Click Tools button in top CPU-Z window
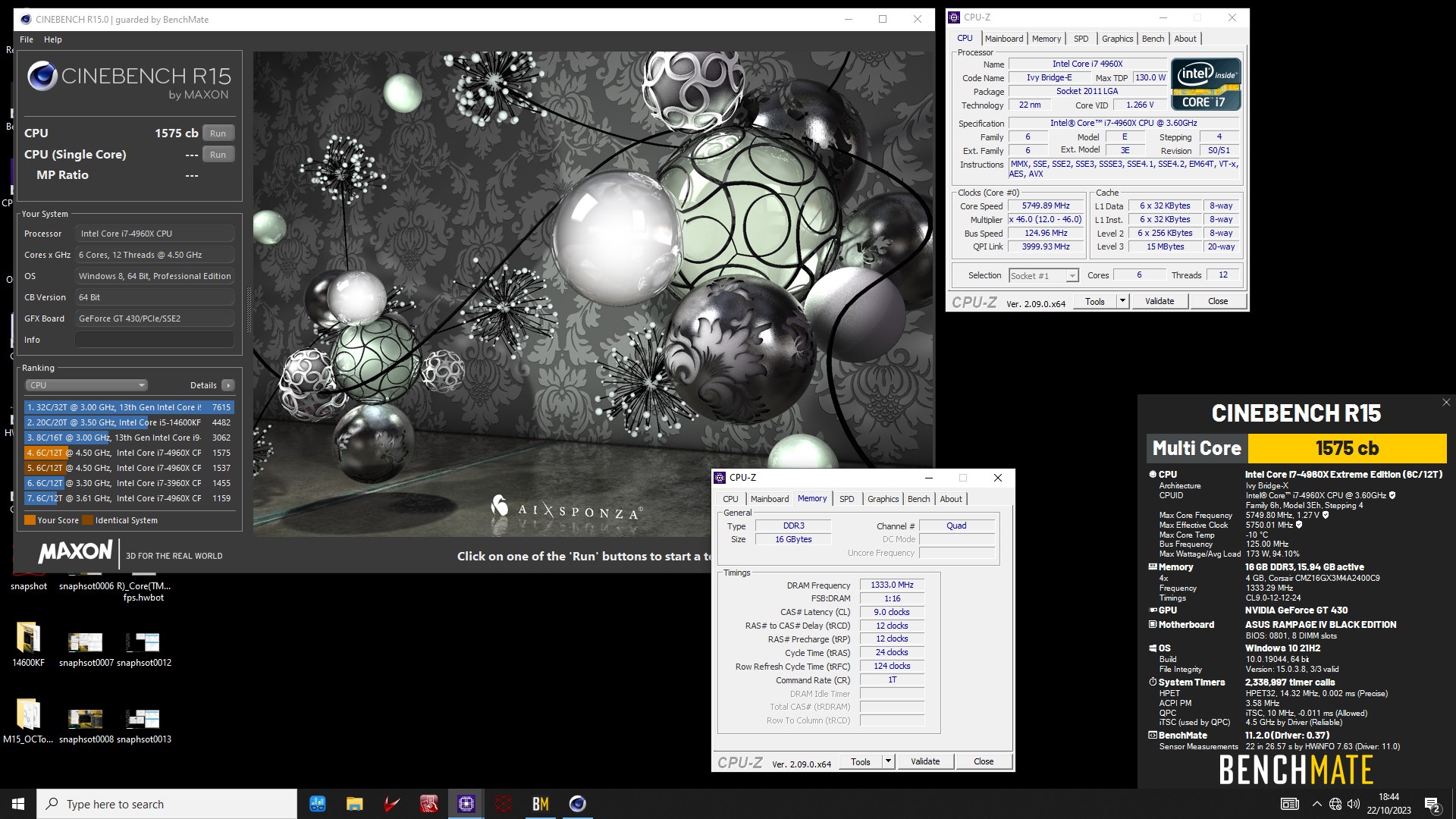Viewport: 1456px width, 819px height. (x=1095, y=301)
